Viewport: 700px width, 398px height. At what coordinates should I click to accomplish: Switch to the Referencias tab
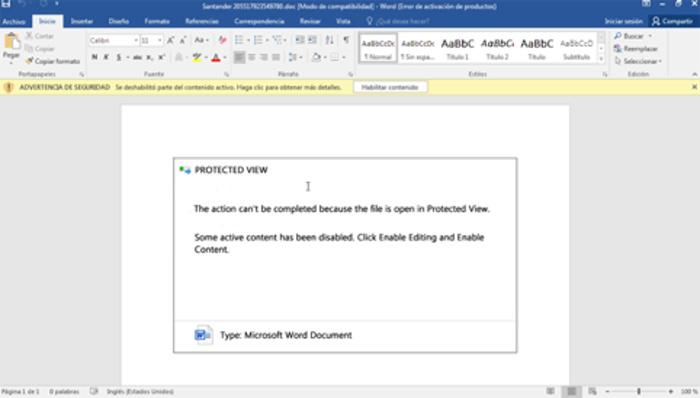pyautogui.click(x=202, y=21)
